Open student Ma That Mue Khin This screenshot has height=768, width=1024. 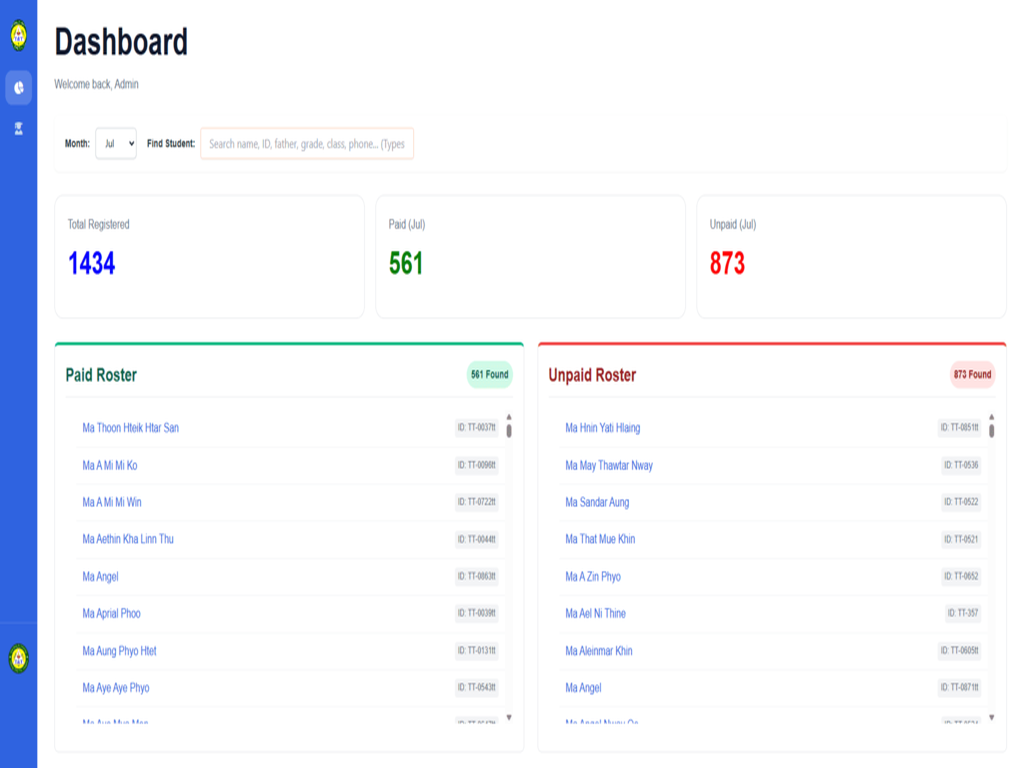click(600, 539)
